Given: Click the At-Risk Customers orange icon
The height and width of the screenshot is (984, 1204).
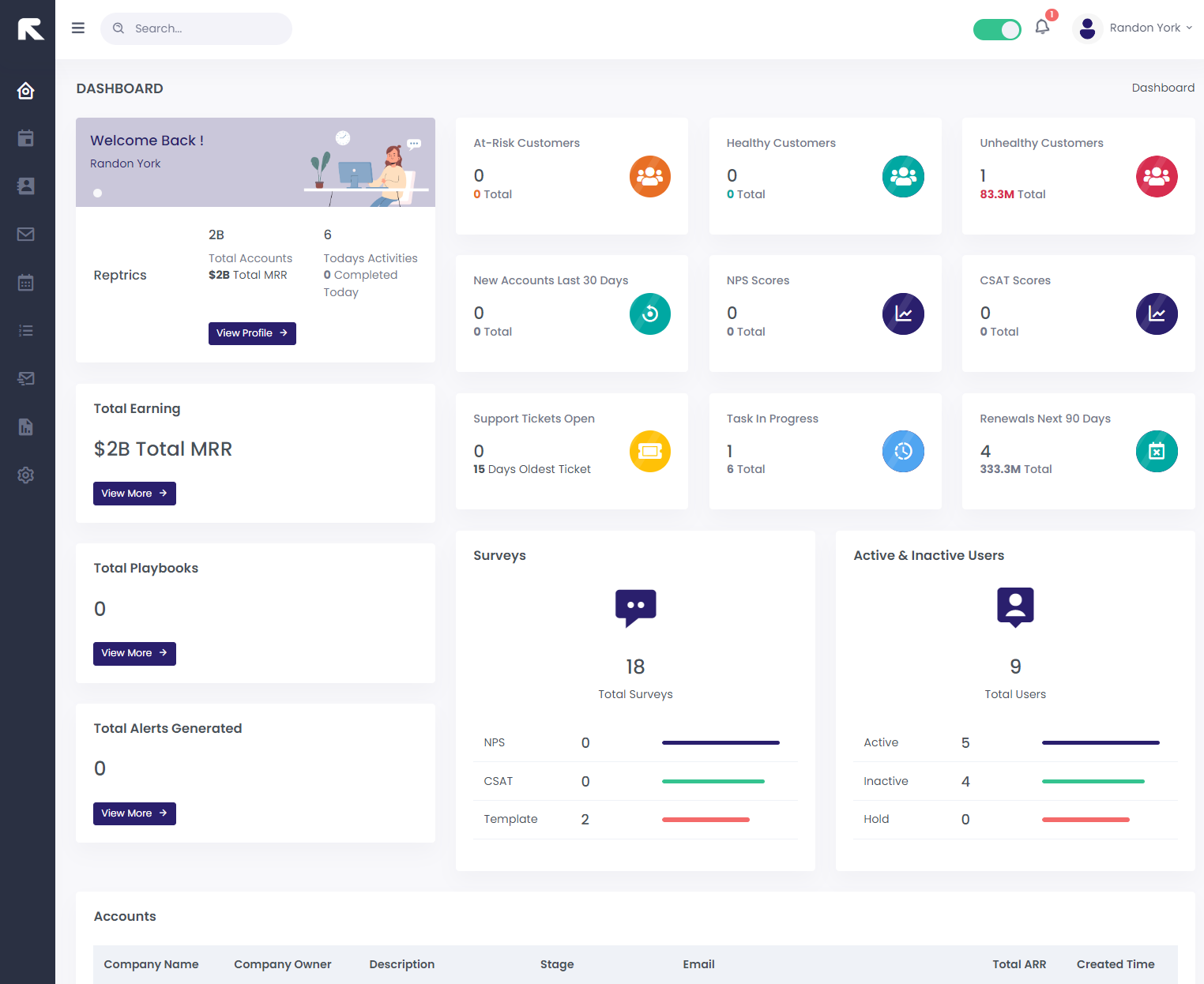Looking at the screenshot, I should pyautogui.click(x=650, y=177).
